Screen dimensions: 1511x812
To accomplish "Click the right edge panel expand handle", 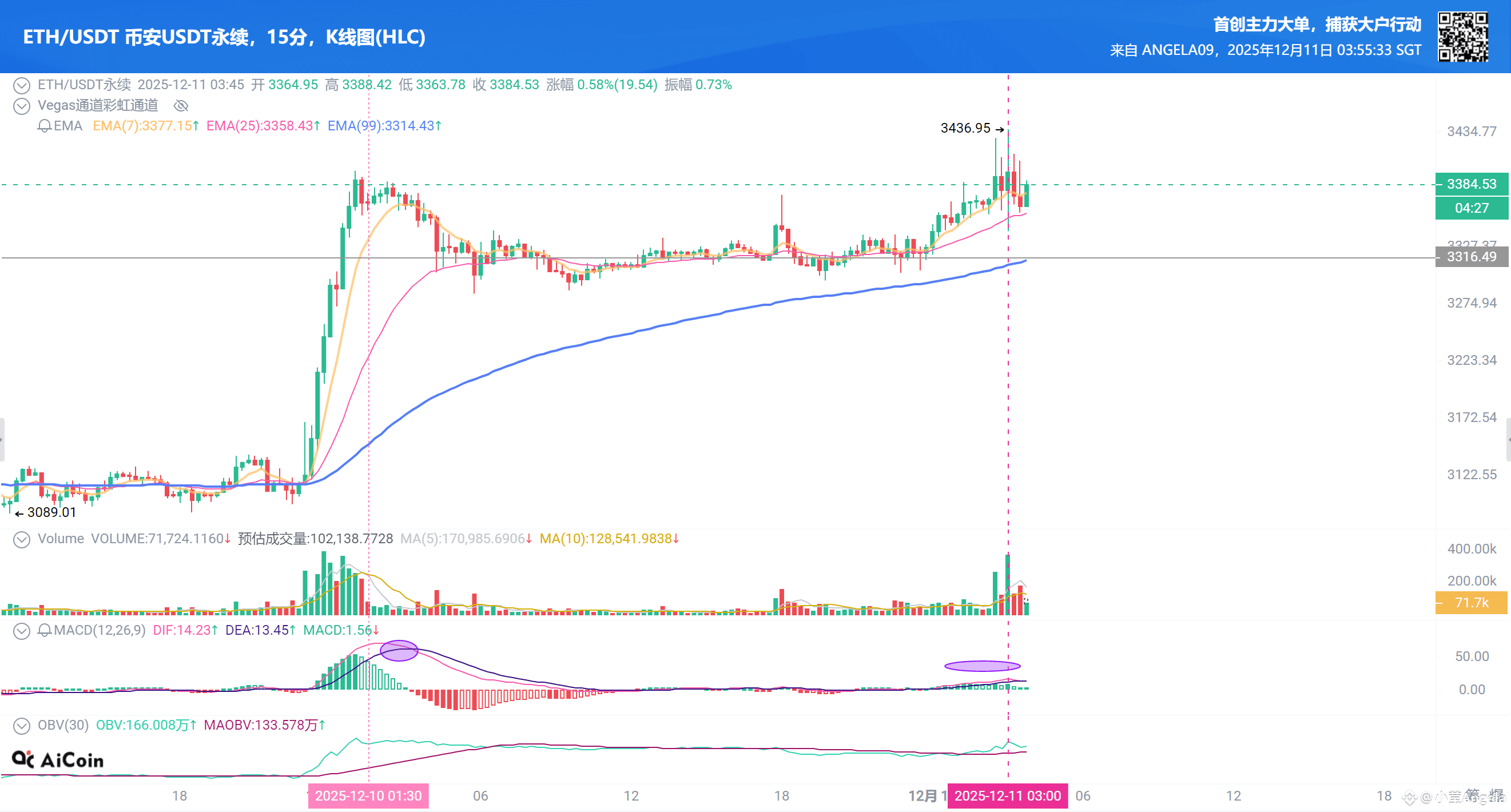I will pyautogui.click(x=1508, y=439).
